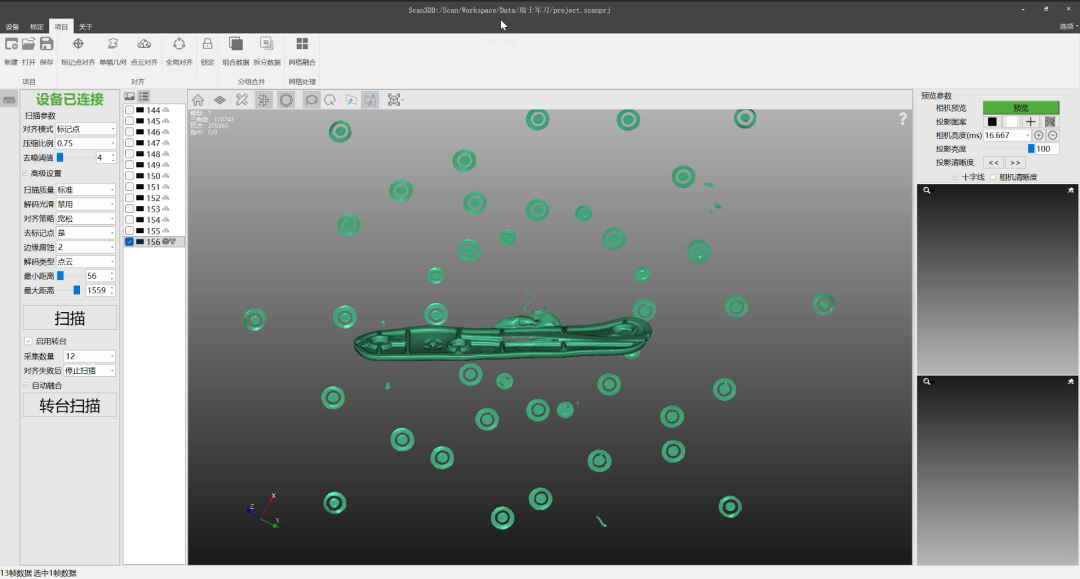Open zoom magnifier in lower camera preview

pos(926,381)
